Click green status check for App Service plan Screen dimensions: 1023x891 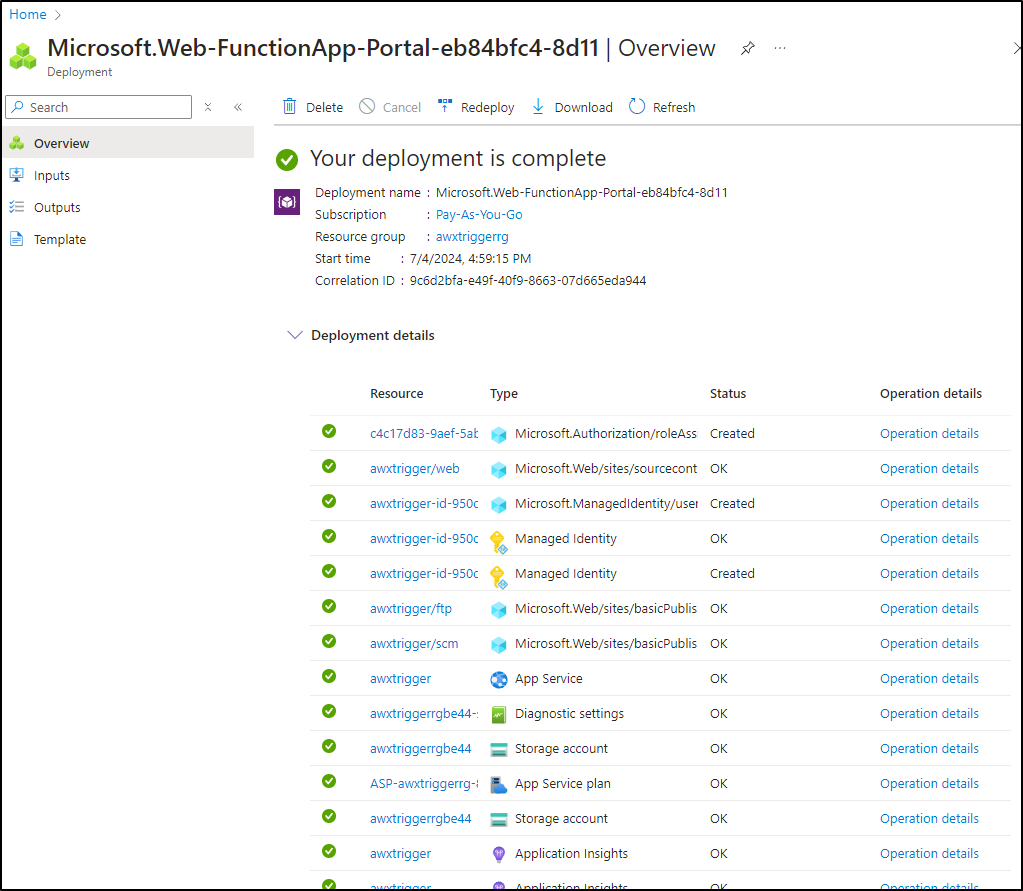pos(329,781)
